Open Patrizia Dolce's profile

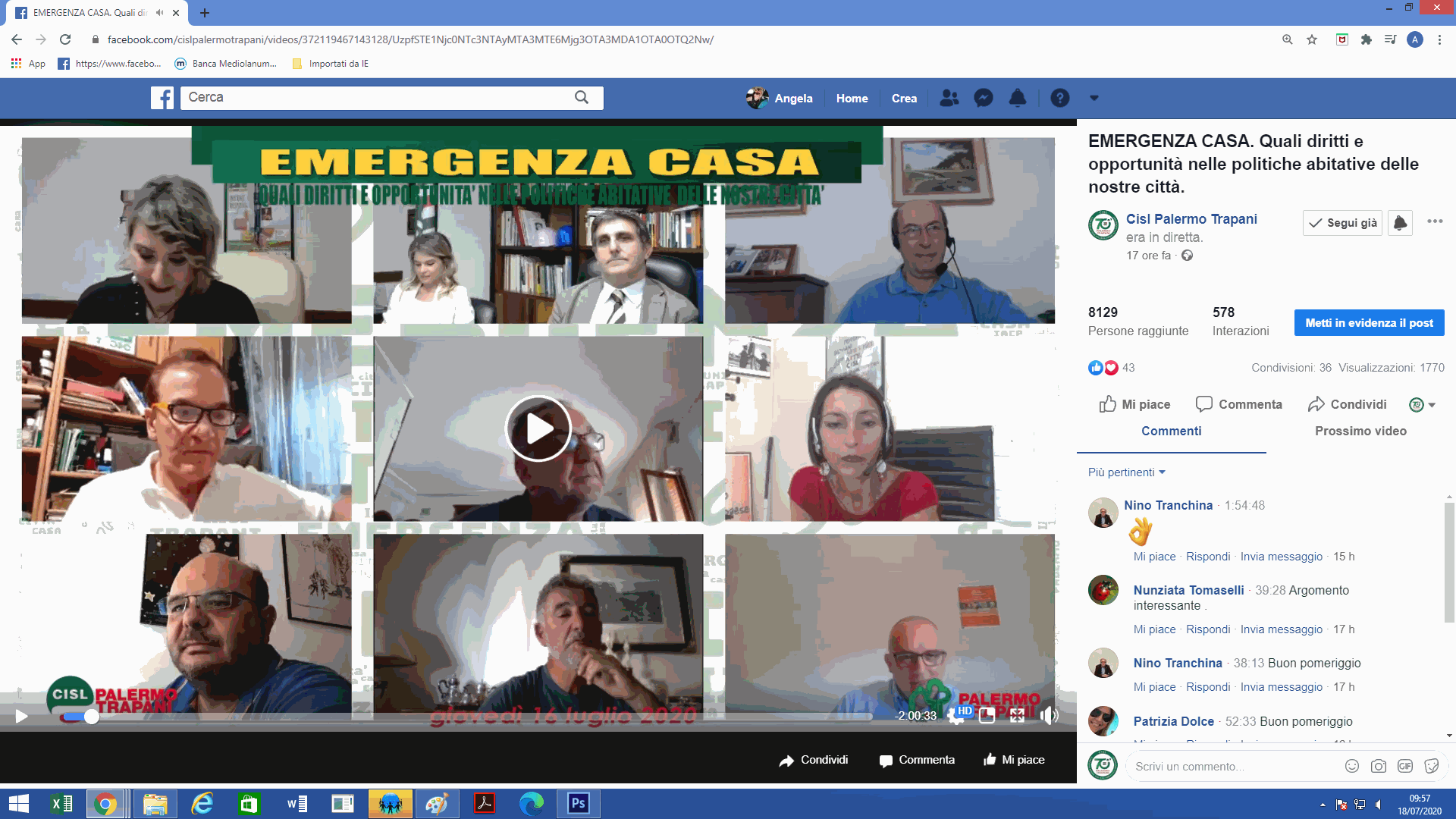pyautogui.click(x=1173, y=722)
